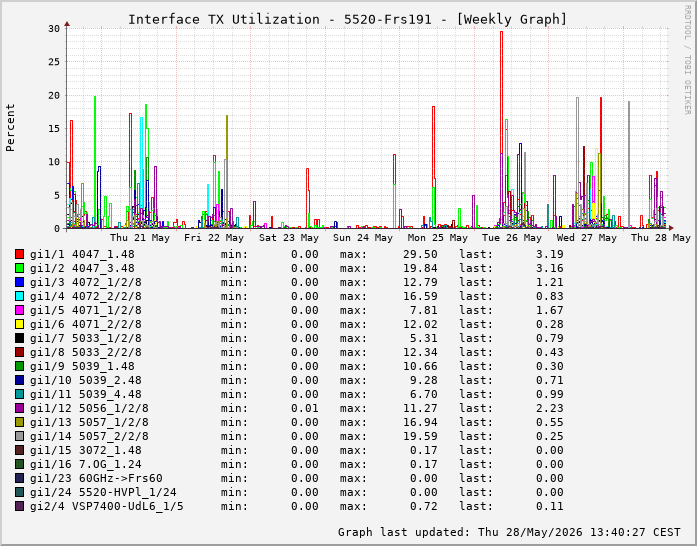697x546 pixels.
Task: Click the gi1/23 60GHz->Frs60 legend label
Action: (96, 478)
